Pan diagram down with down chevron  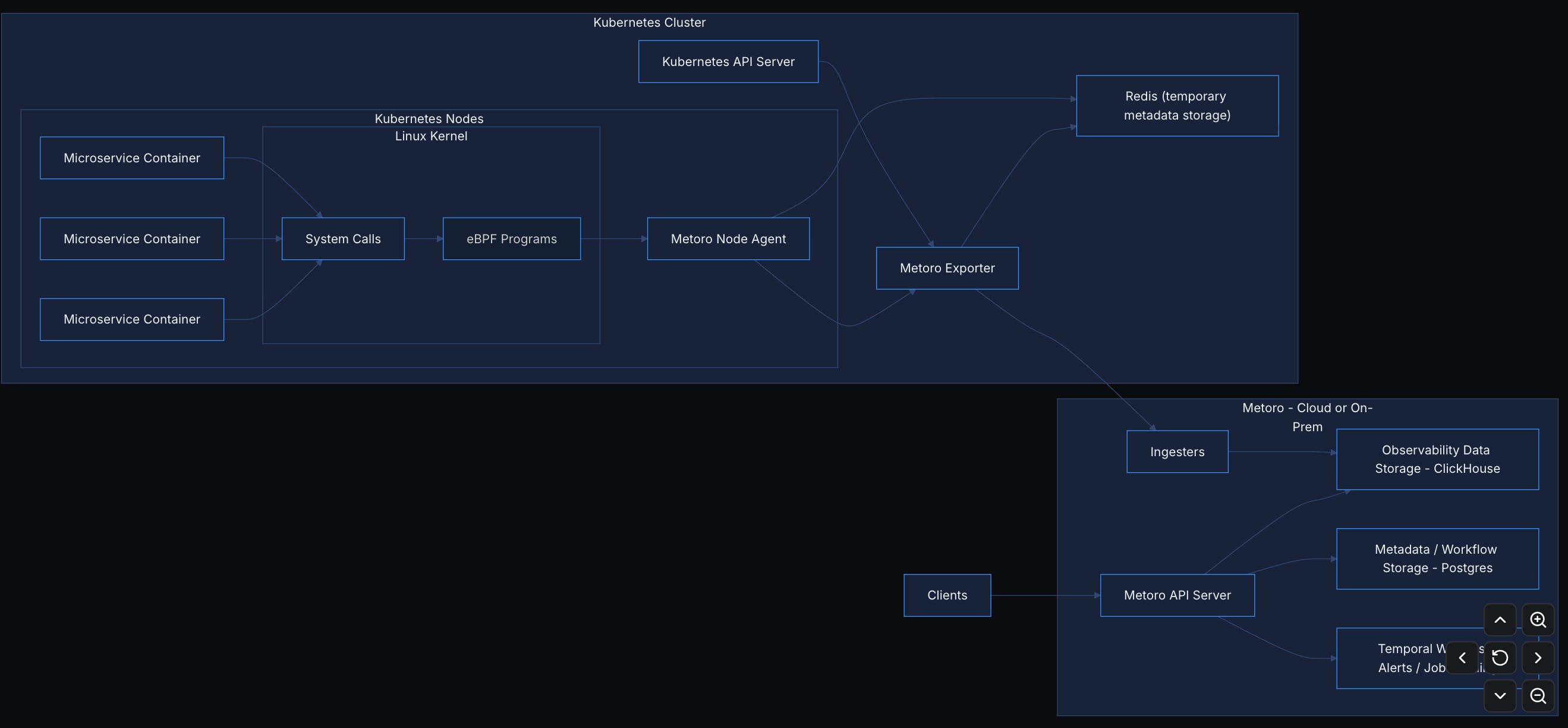[1500, 696]
